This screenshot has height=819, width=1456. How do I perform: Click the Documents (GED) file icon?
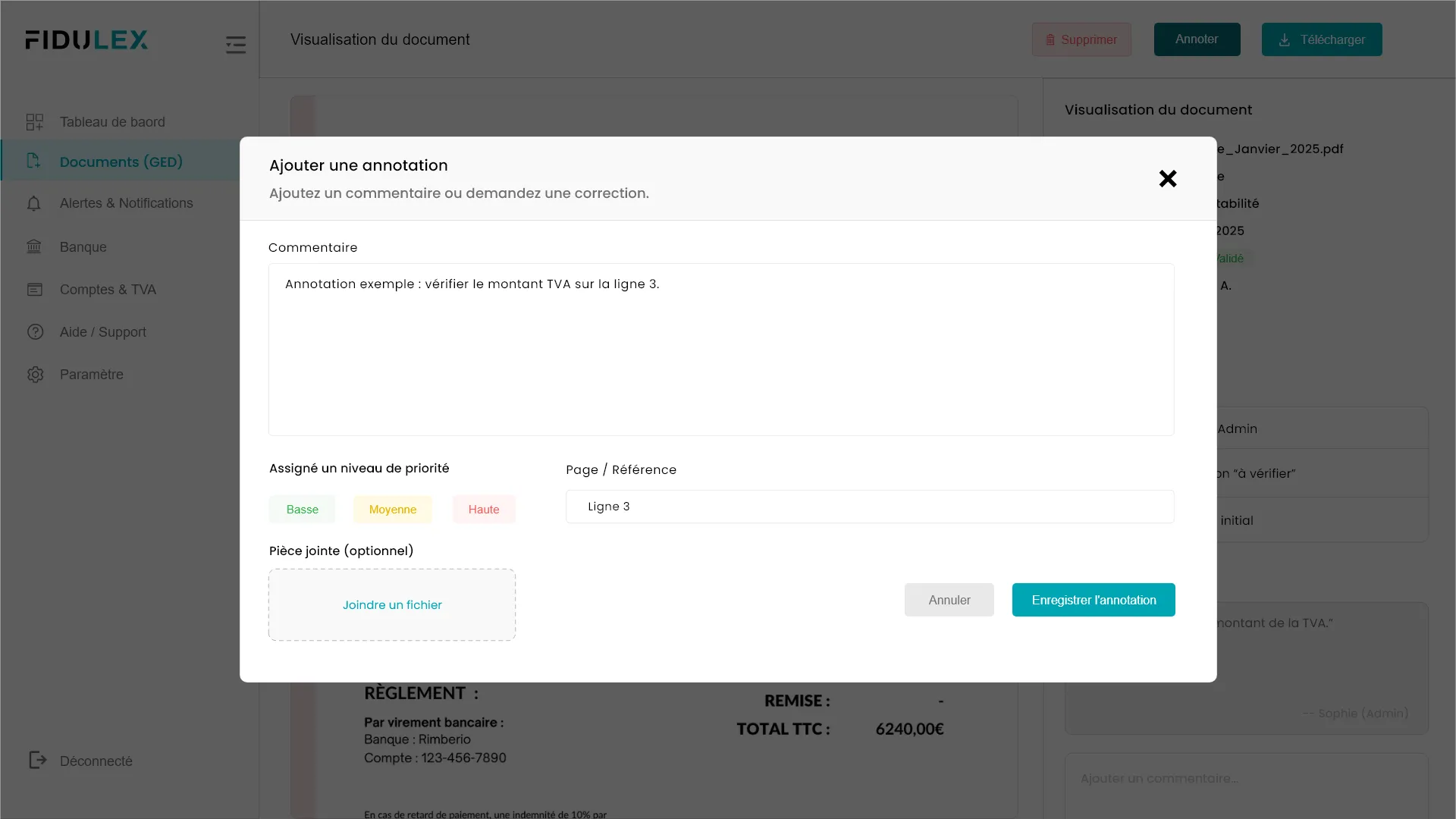(33, 161)
